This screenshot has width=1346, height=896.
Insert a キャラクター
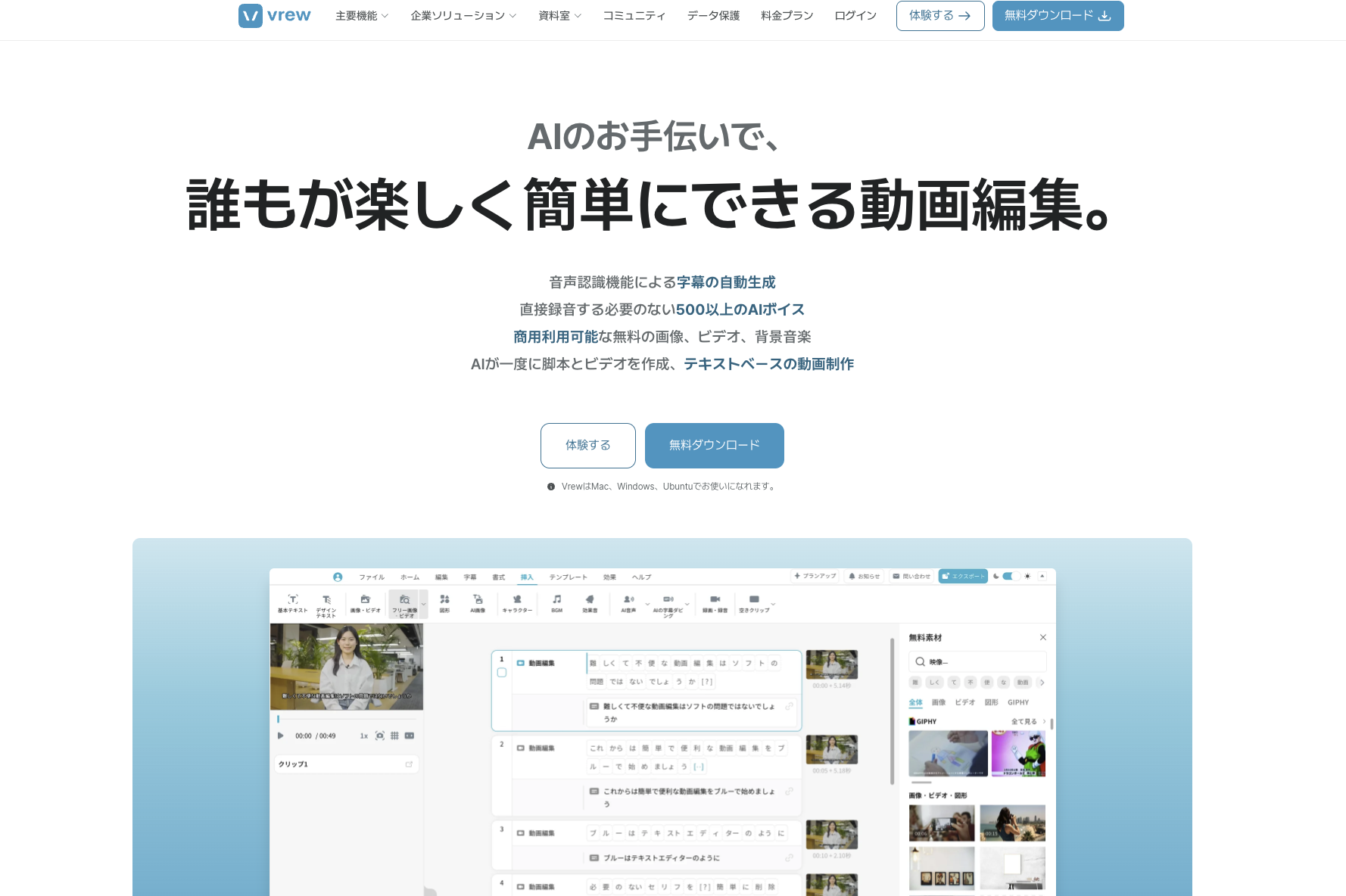tap(517, 603)
